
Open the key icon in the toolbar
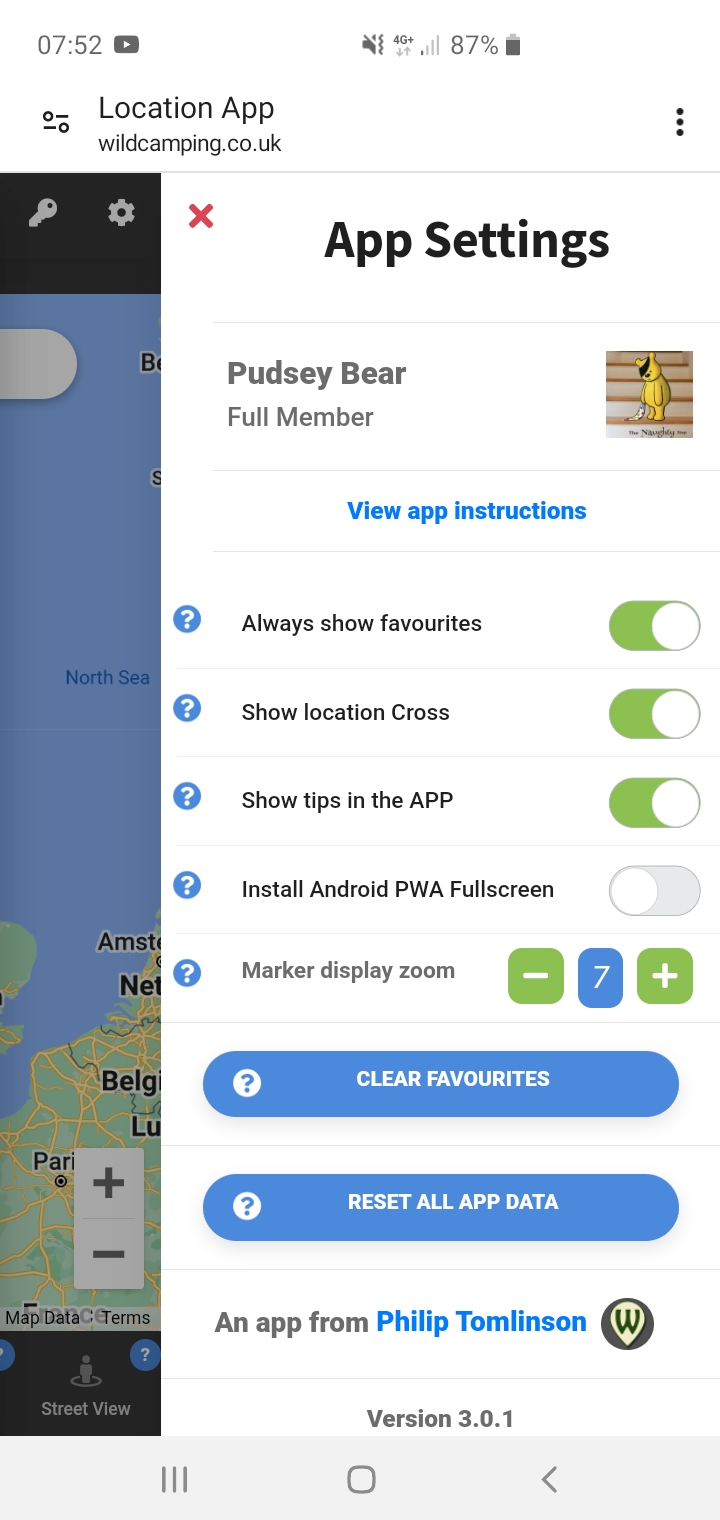[43, 213]
